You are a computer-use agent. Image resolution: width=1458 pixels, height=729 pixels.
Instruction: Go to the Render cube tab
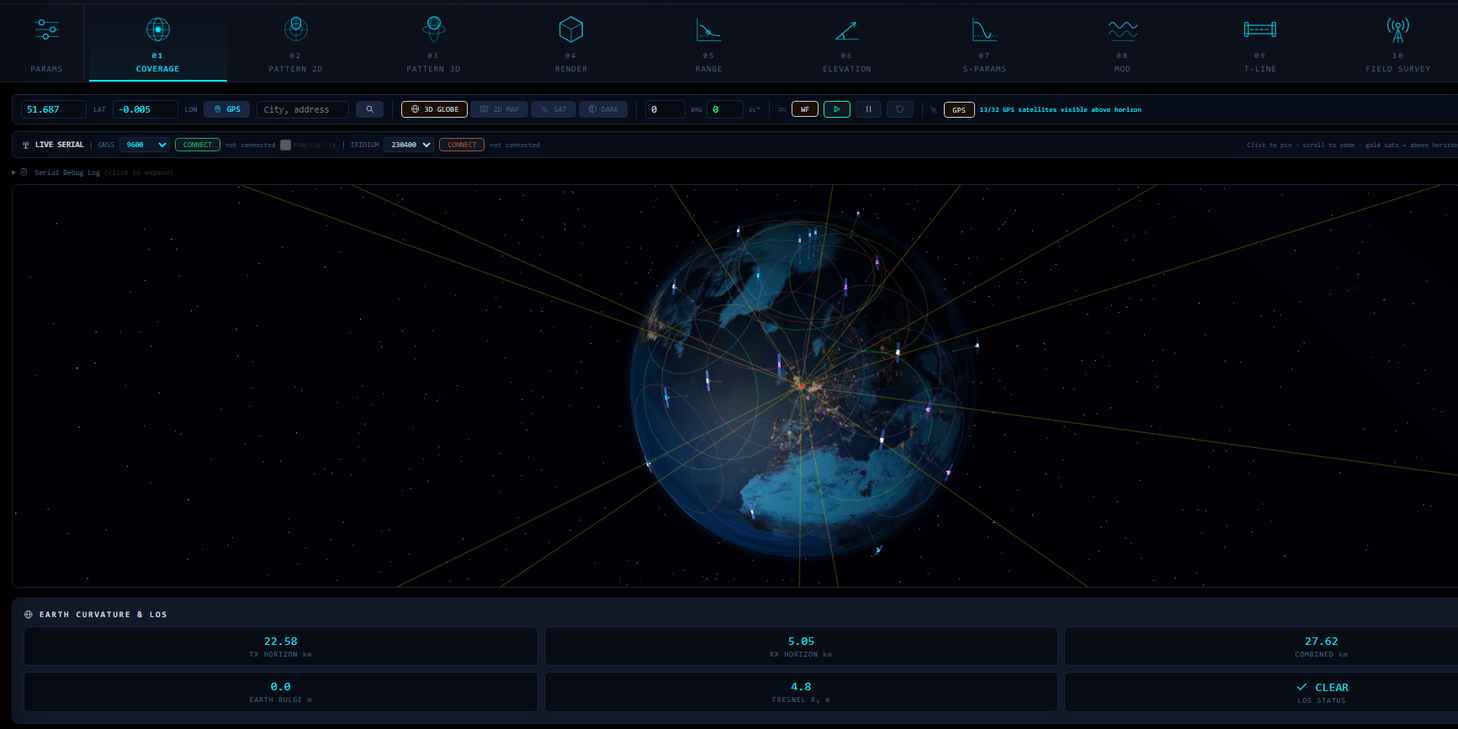571,44
